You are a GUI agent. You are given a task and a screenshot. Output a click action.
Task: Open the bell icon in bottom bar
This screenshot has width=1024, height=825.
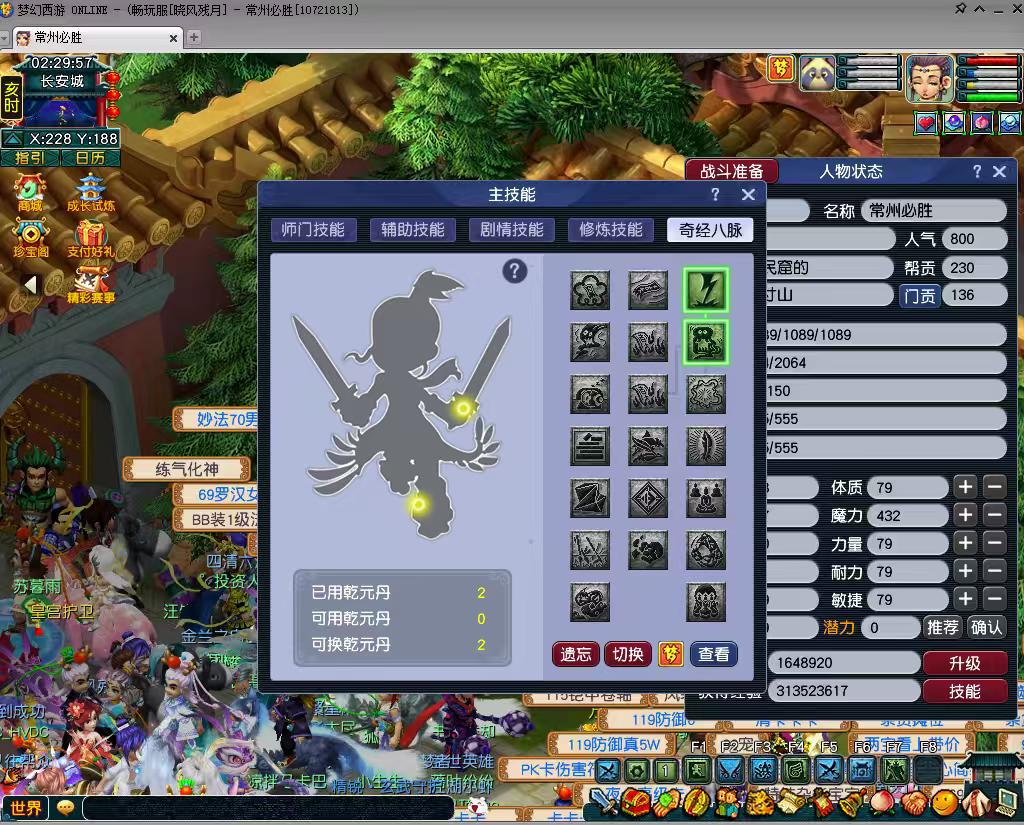pyautogui.click(x=852, y=803)
